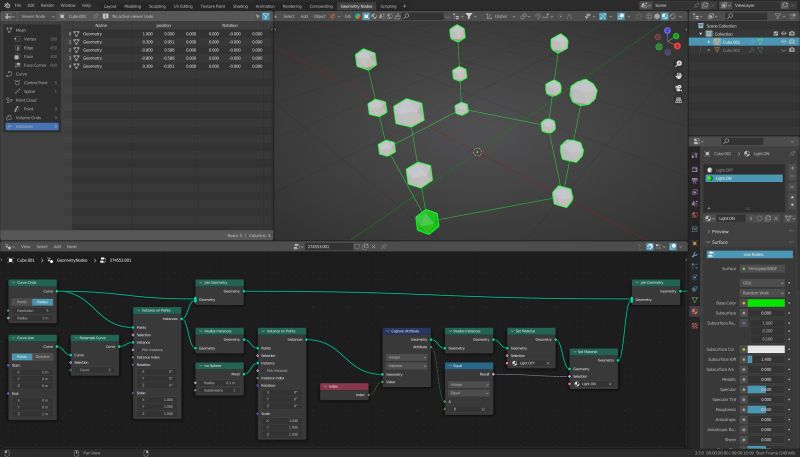Open the Render menu

pos(47,6)
